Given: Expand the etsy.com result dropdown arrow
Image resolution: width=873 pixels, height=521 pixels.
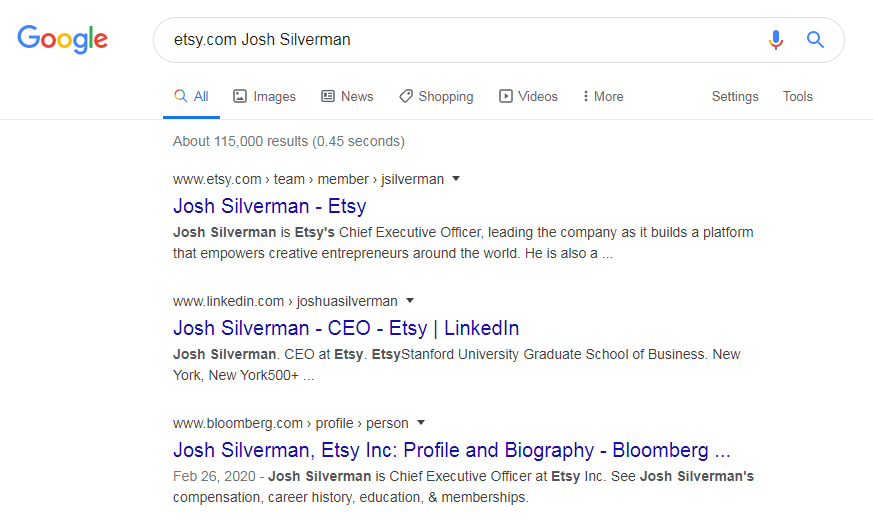Looking at the screenshot, I should 456,179.
